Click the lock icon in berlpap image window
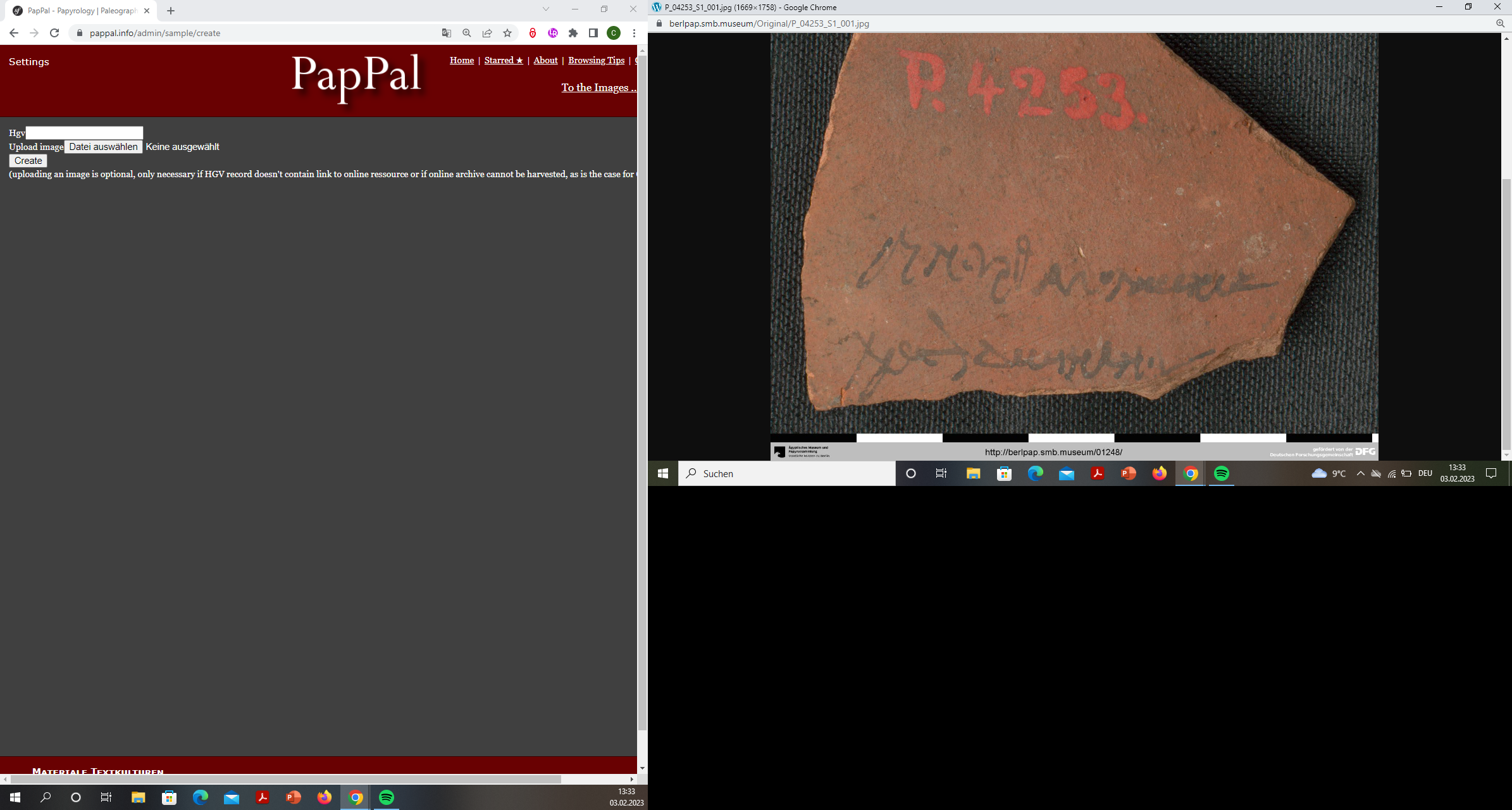The image size is (1512, 810). coord(659,23)
